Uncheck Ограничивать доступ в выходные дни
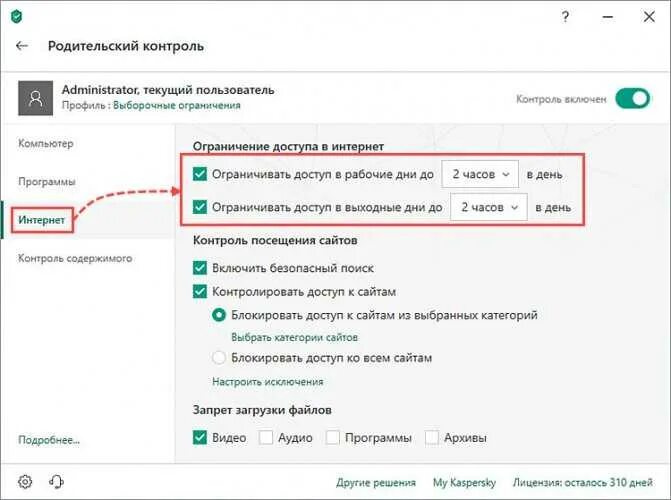The height and width of the screenshot is (500, 671). 200,207
